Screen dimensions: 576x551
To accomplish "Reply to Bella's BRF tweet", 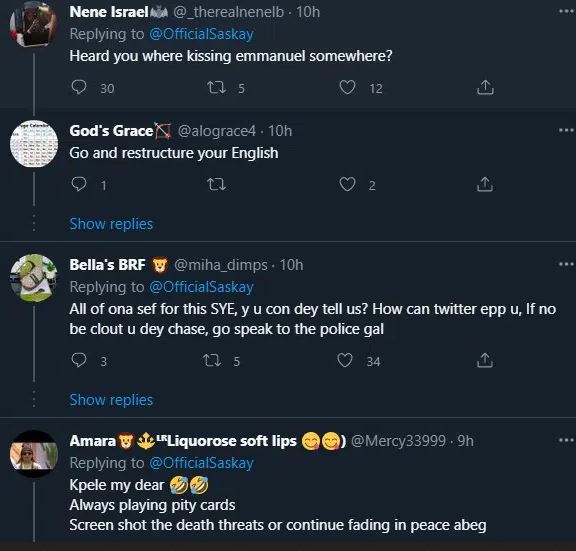I will tap(79, 360).
